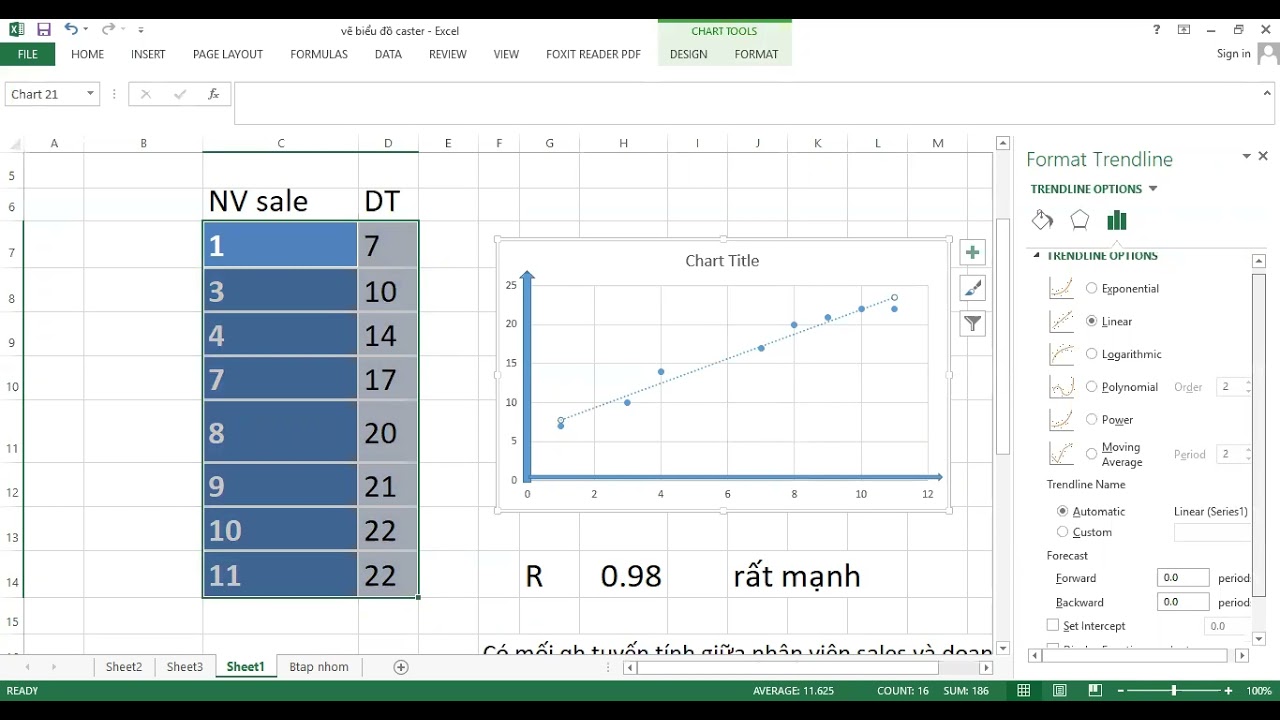Switch to the INSERT ribbon tab
Viewport: 1280px width, 720px height.
[148, 54]
